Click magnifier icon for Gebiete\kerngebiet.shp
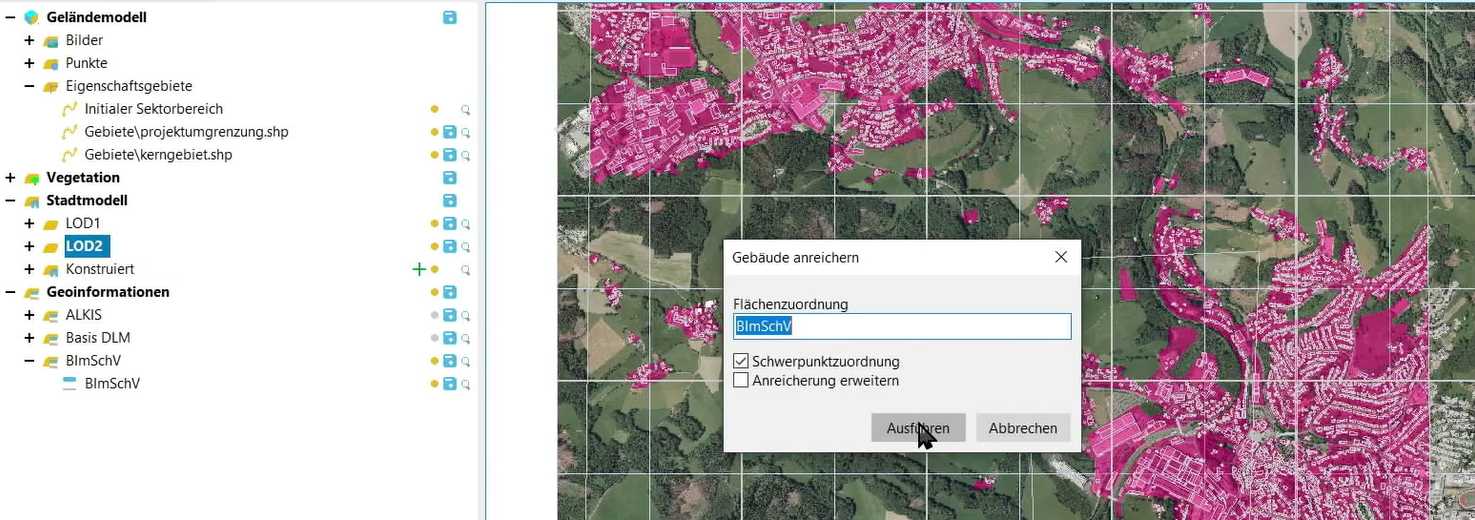The width and height of the screenshot is (1475, 520). (465, 155)
